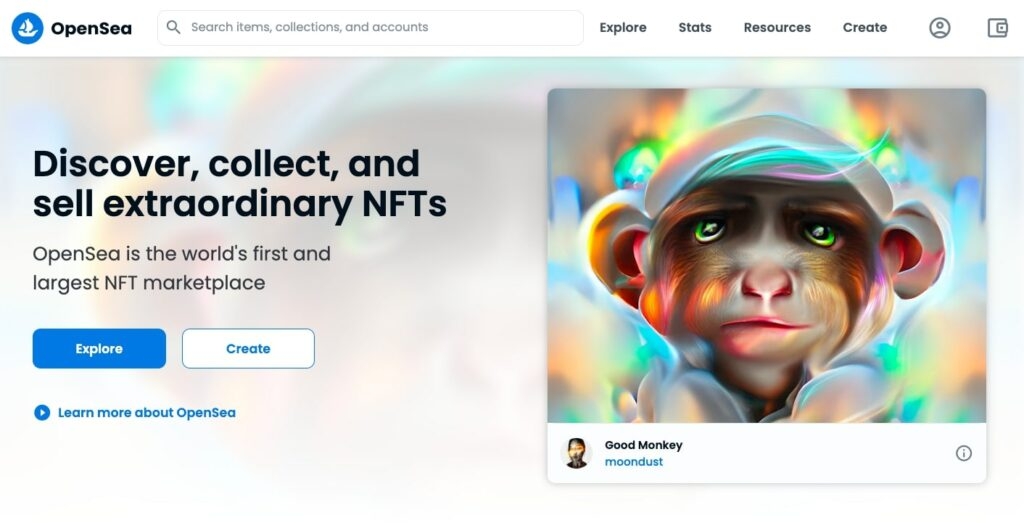Click the OpenSea ship logo icon
This screenshot has width=1024, height=523.
(27, 28)
